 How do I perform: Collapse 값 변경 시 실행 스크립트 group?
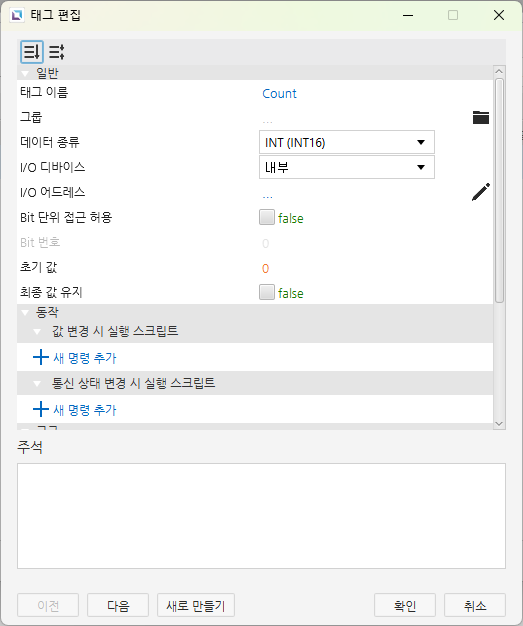37,332
